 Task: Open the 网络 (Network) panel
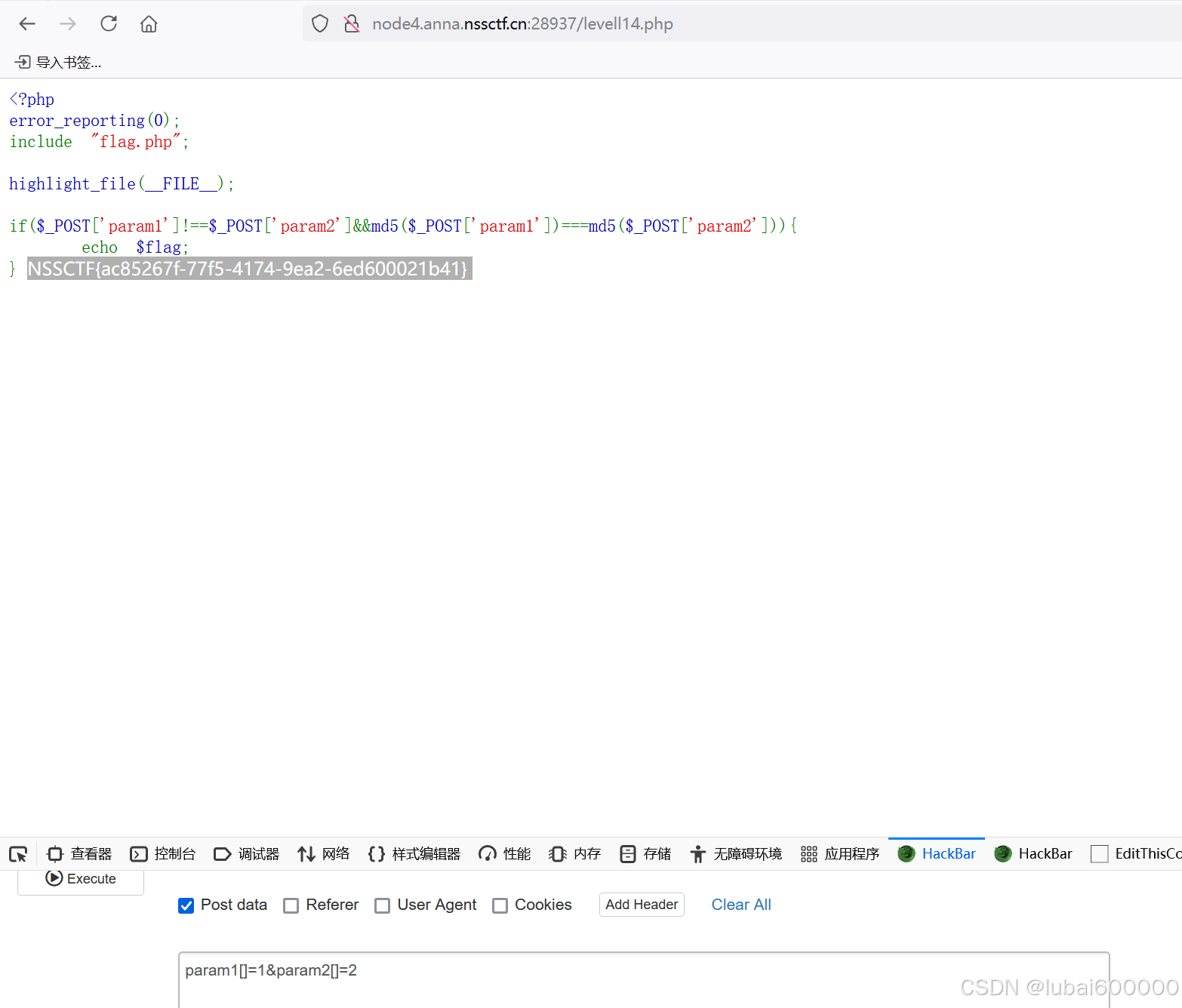pyautogui.click(x=323, y=853)
